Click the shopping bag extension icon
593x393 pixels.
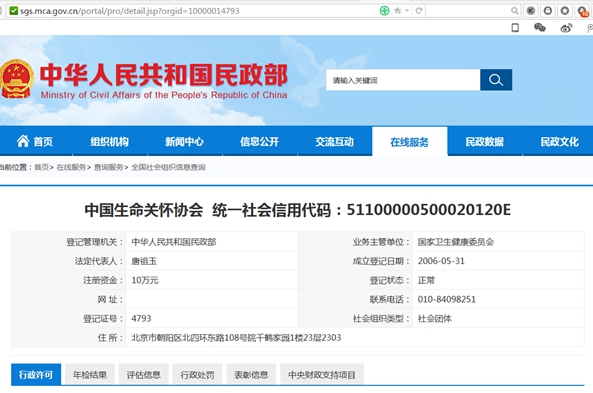point(548,11)
